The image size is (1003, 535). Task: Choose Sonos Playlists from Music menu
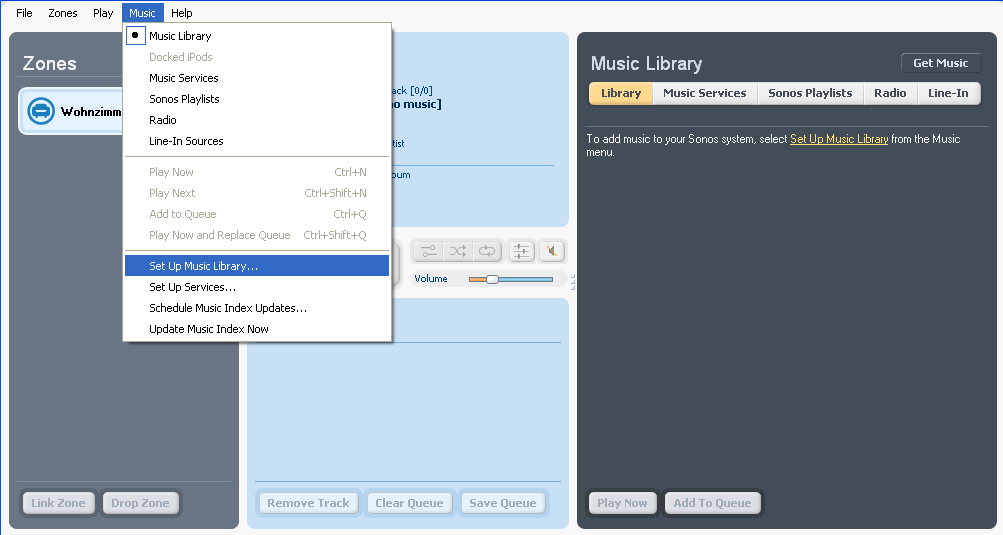click(x=257, y=99)
